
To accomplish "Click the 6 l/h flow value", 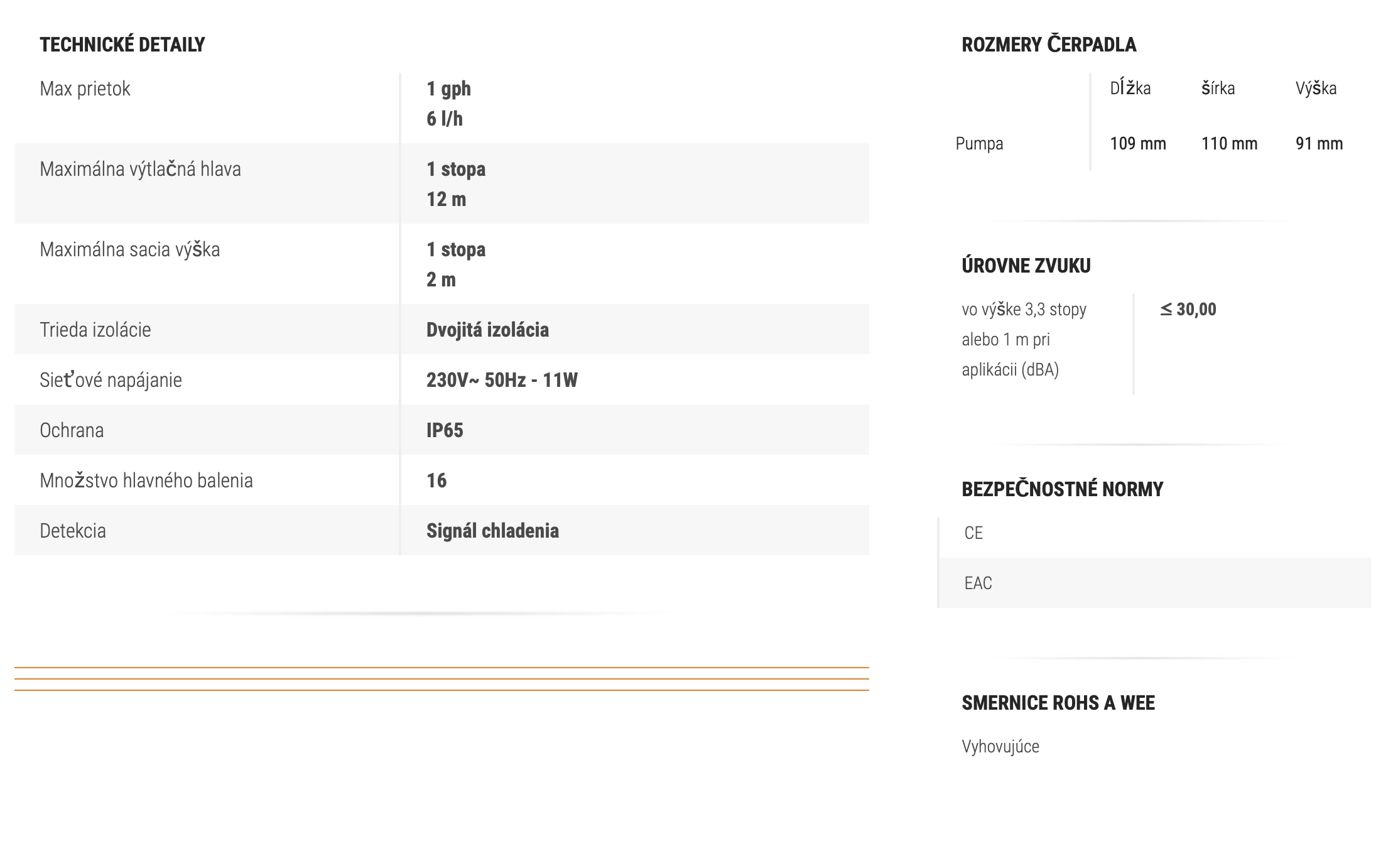I will click(x=445, y=119).
